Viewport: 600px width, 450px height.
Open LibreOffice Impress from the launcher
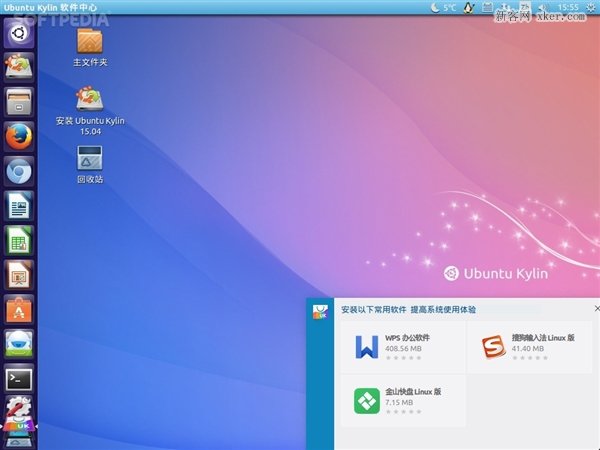click(x=18, y=274)
